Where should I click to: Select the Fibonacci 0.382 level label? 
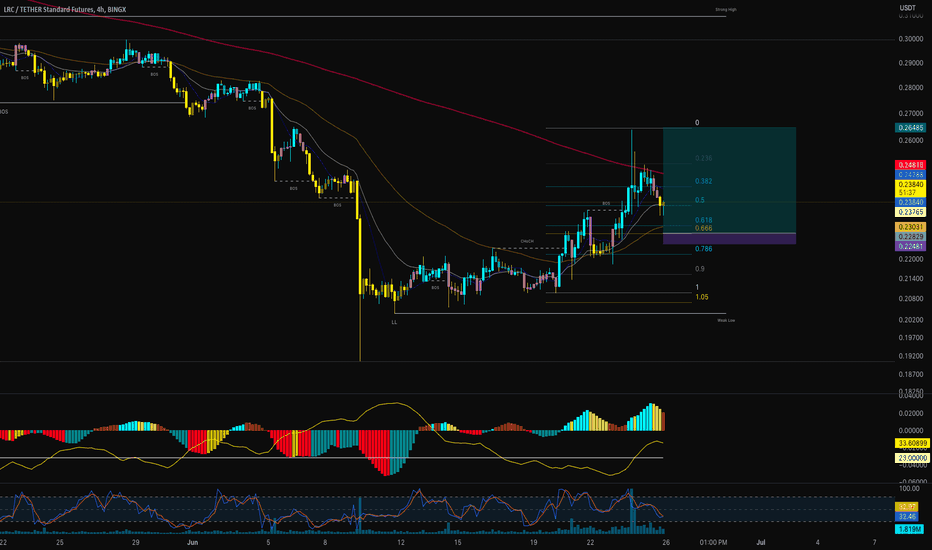(703, 181)
